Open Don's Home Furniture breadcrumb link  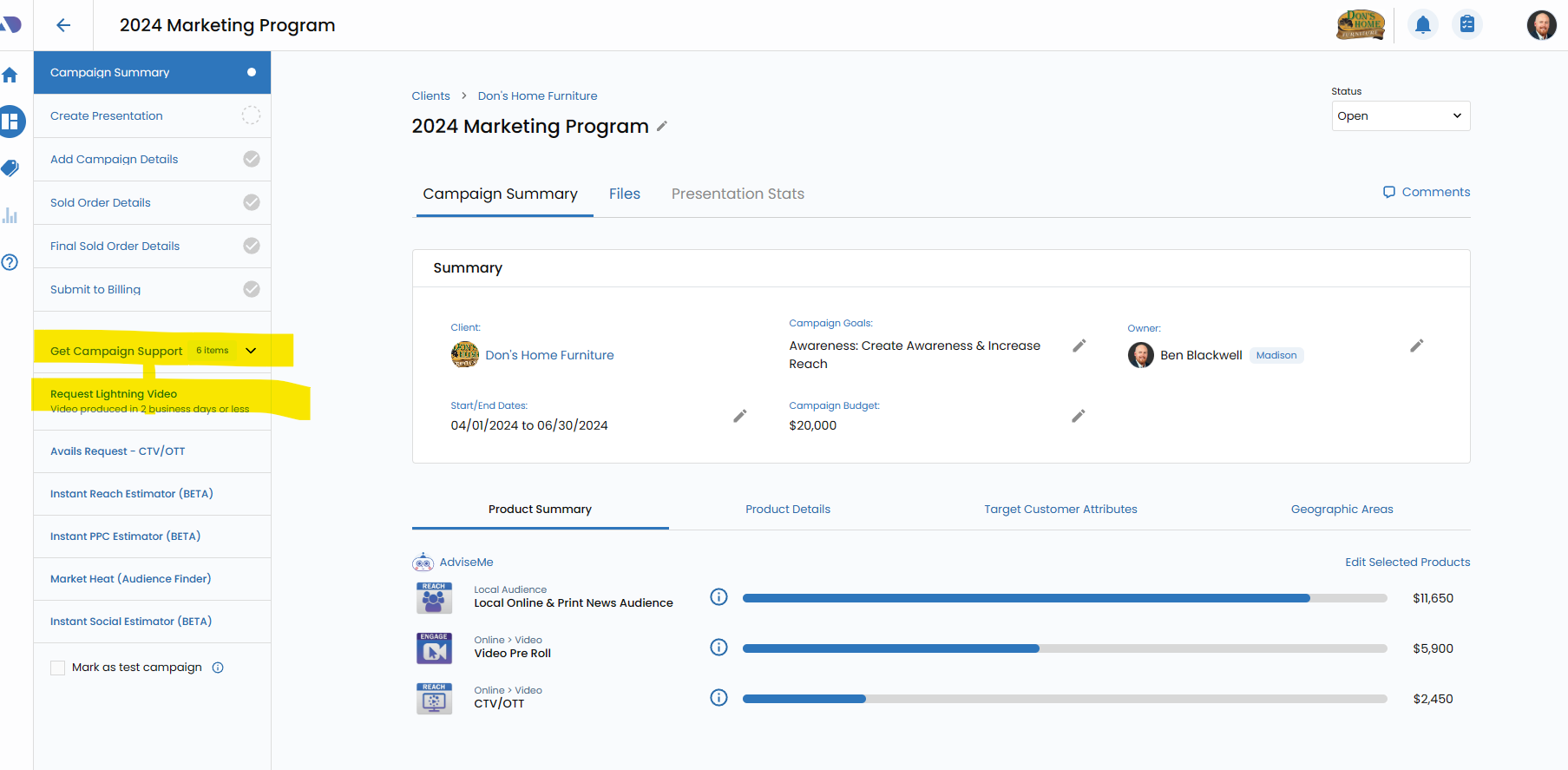537,96
